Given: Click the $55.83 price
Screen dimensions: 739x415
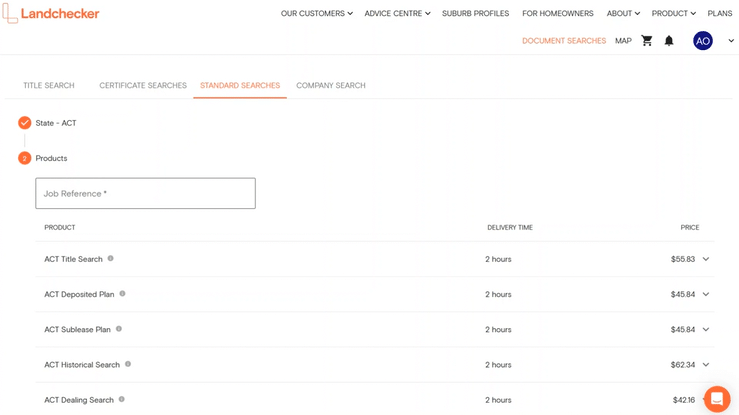Looking at the screenshot, I should coord(683,259).
